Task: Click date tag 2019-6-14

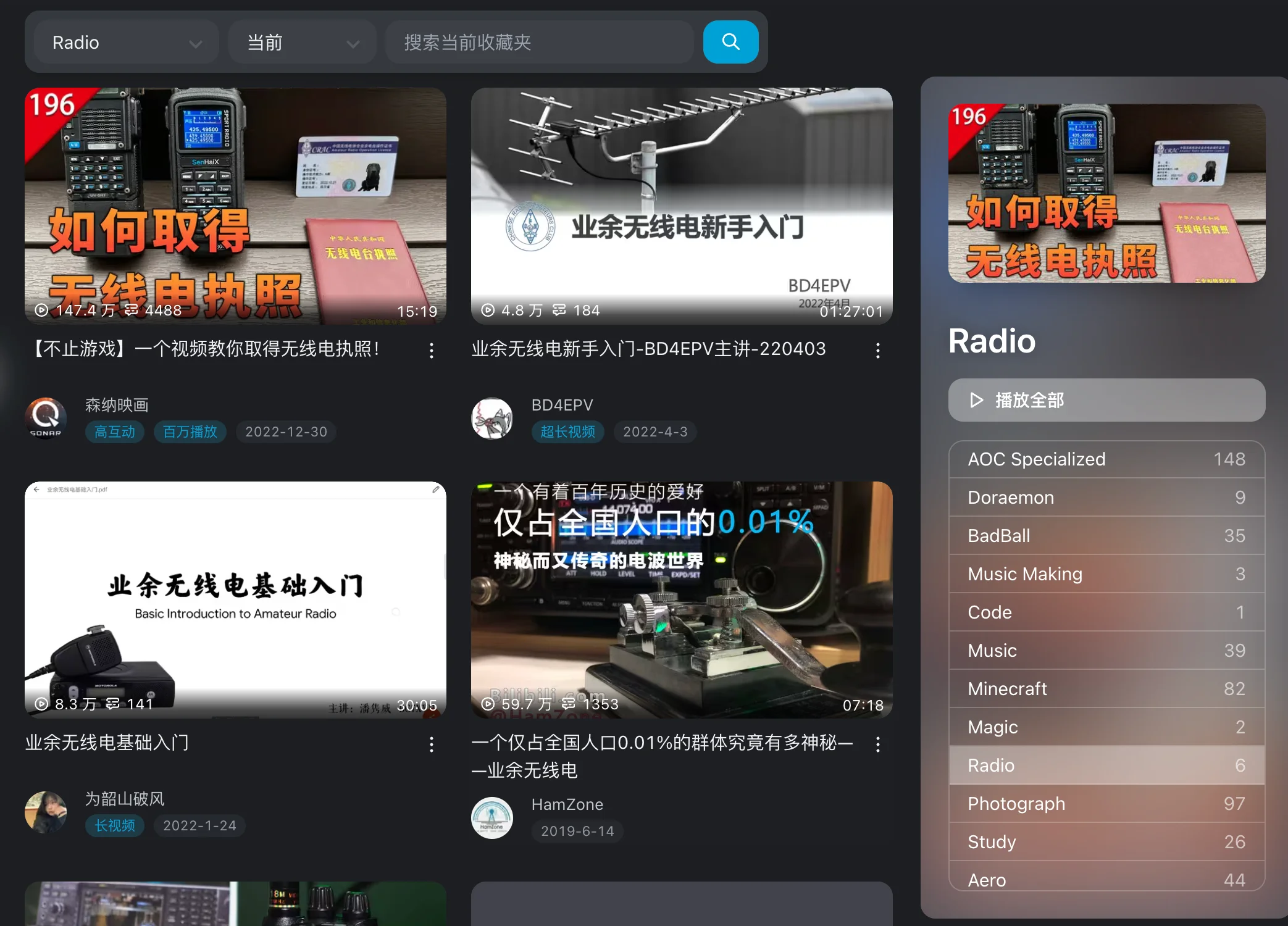Action: coord(577,831)
